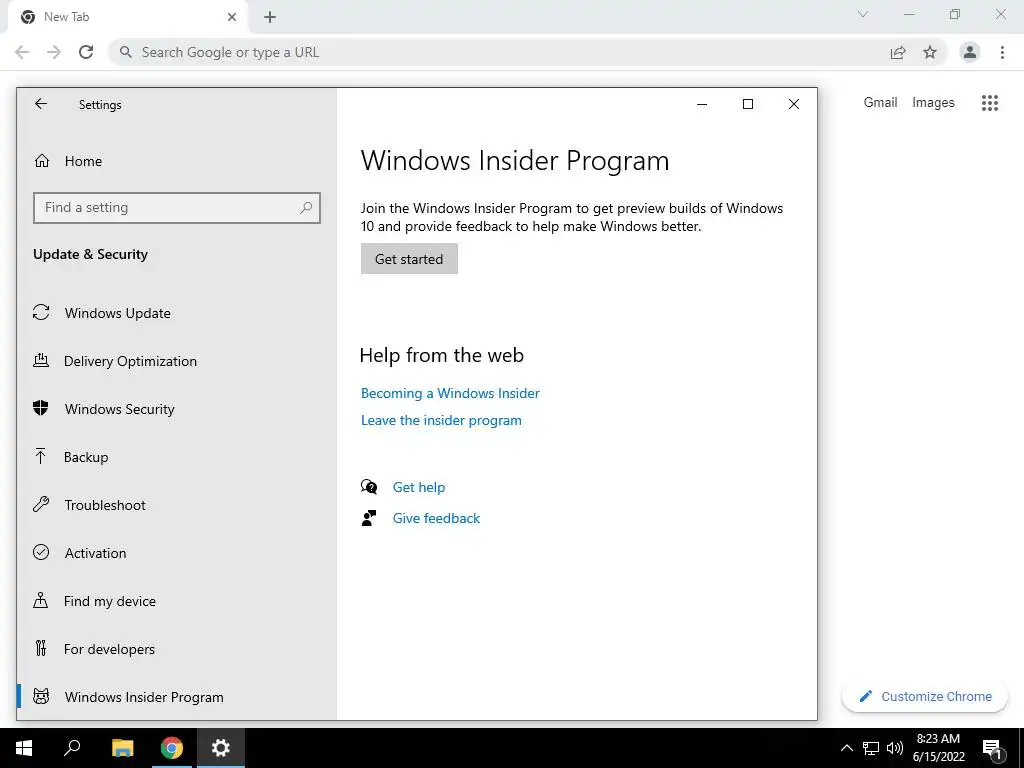Click the Settings gear in the taskbar

point(221,748)
